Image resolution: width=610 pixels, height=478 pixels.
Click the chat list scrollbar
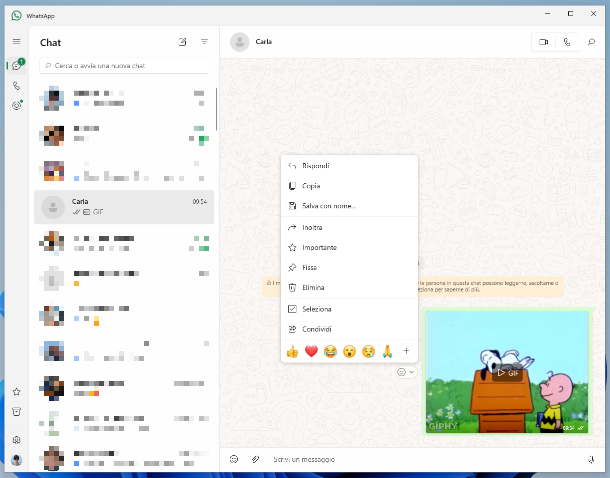216,109
